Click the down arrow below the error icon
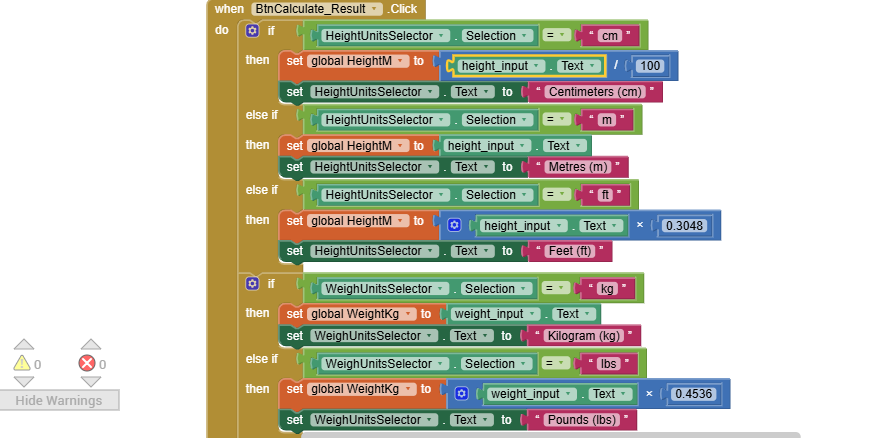The width and height of the screenshot is (872, 438). point(90,382)
